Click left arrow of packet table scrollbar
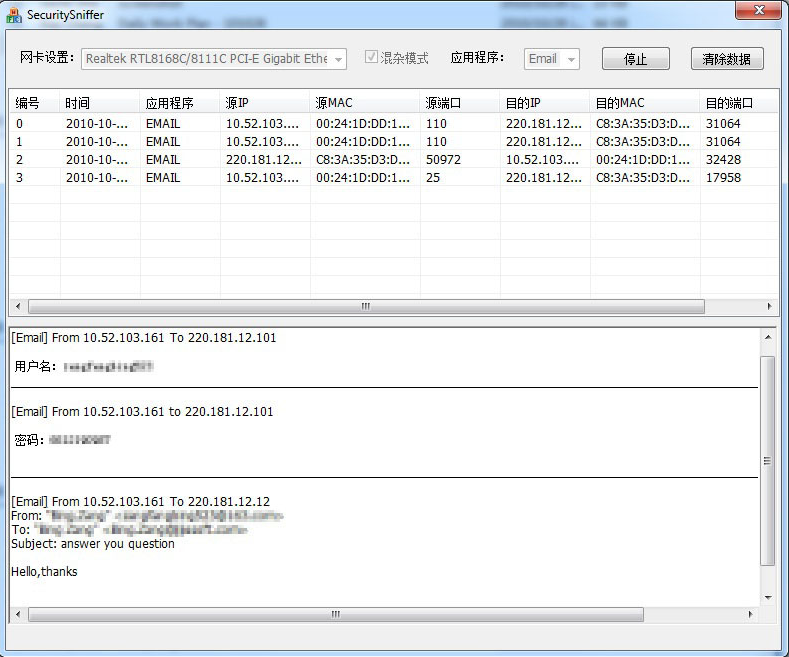The height and width of the screenshot is (657, 789). [17, 307]
